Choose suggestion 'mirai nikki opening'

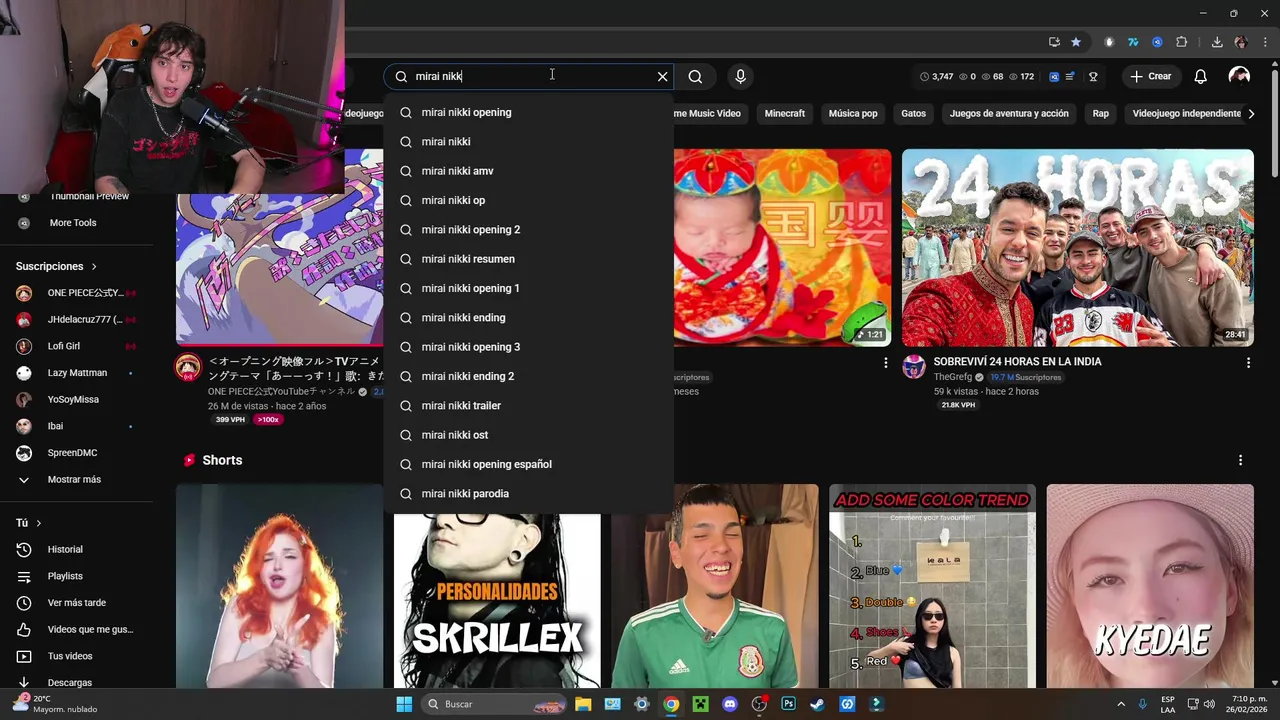[x=528, y=112]
